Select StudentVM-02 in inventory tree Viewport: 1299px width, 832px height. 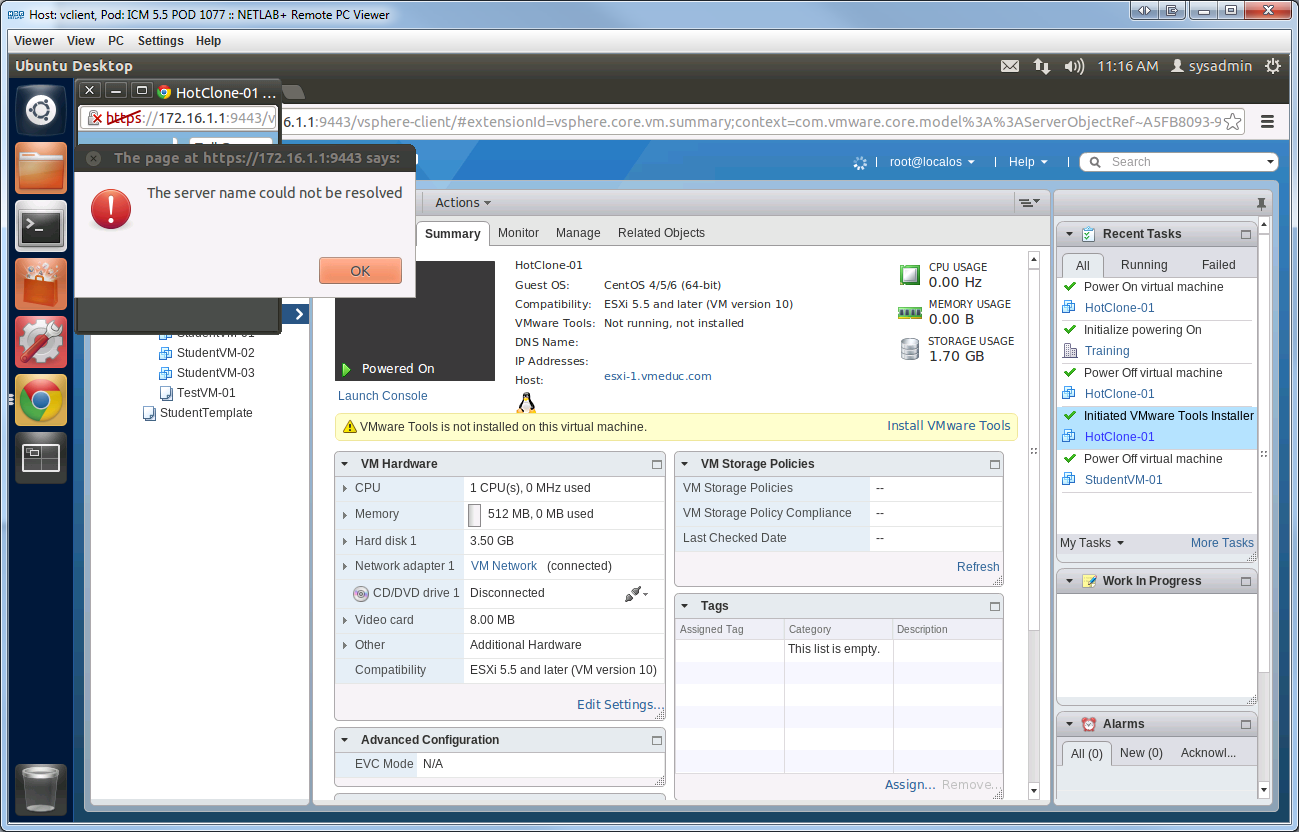tap(215, 353)
